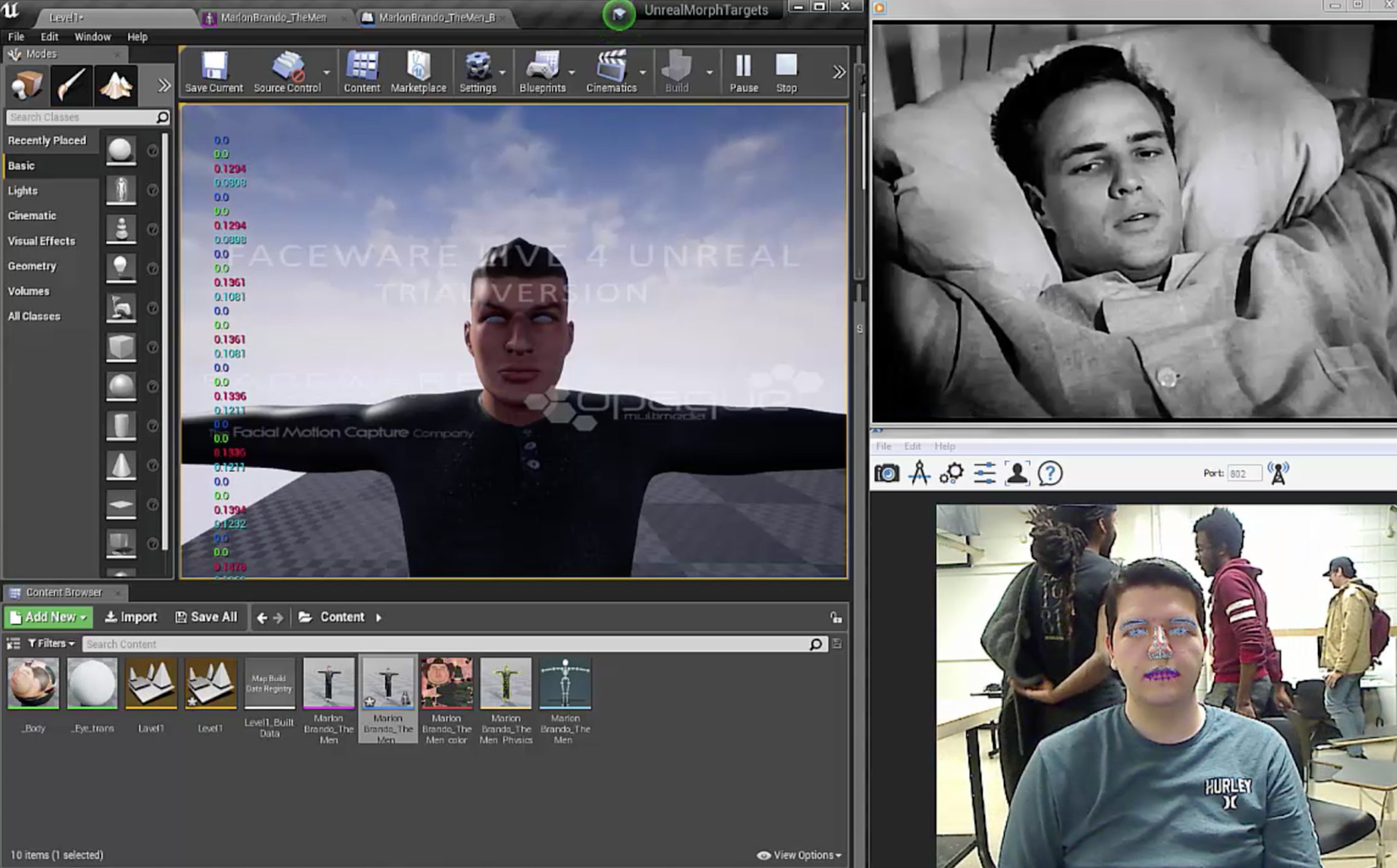Expand the Content path arrow

coord(379,618)
